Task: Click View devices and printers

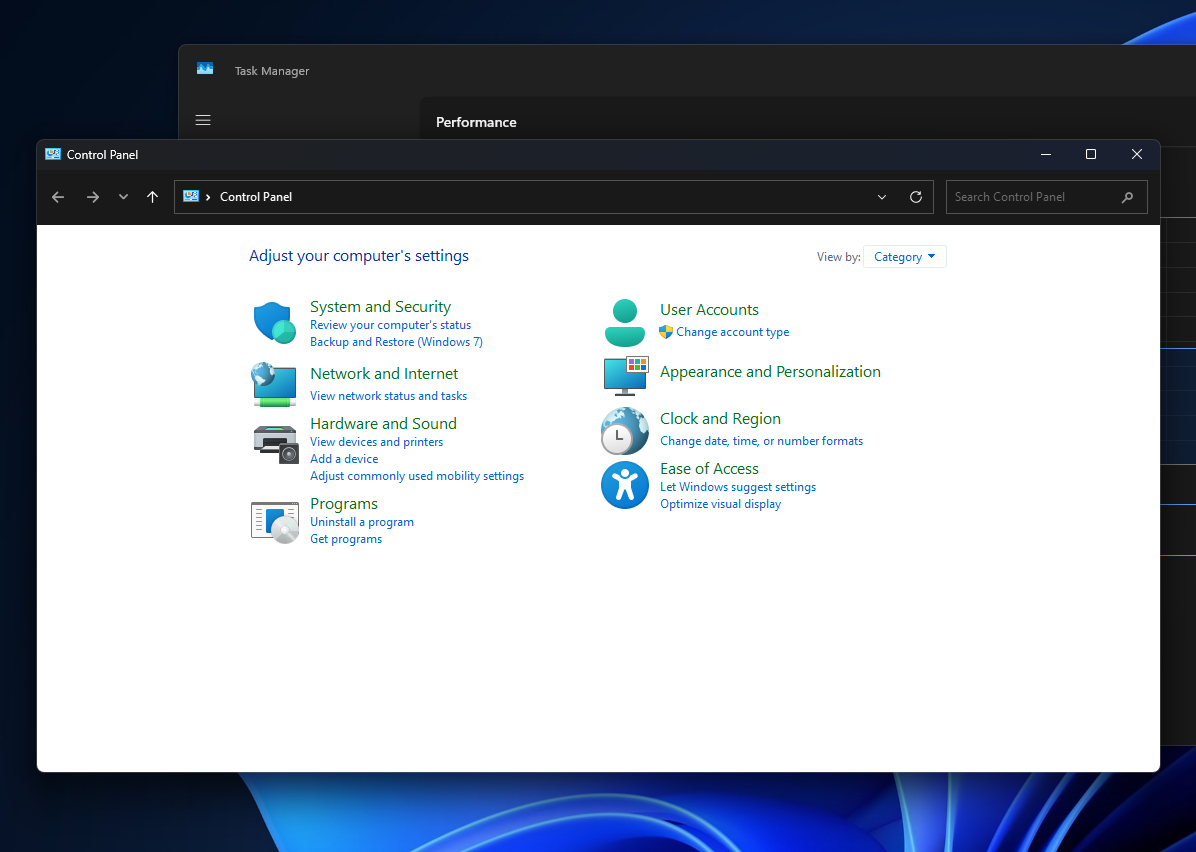Action: (x=377, y=442)
